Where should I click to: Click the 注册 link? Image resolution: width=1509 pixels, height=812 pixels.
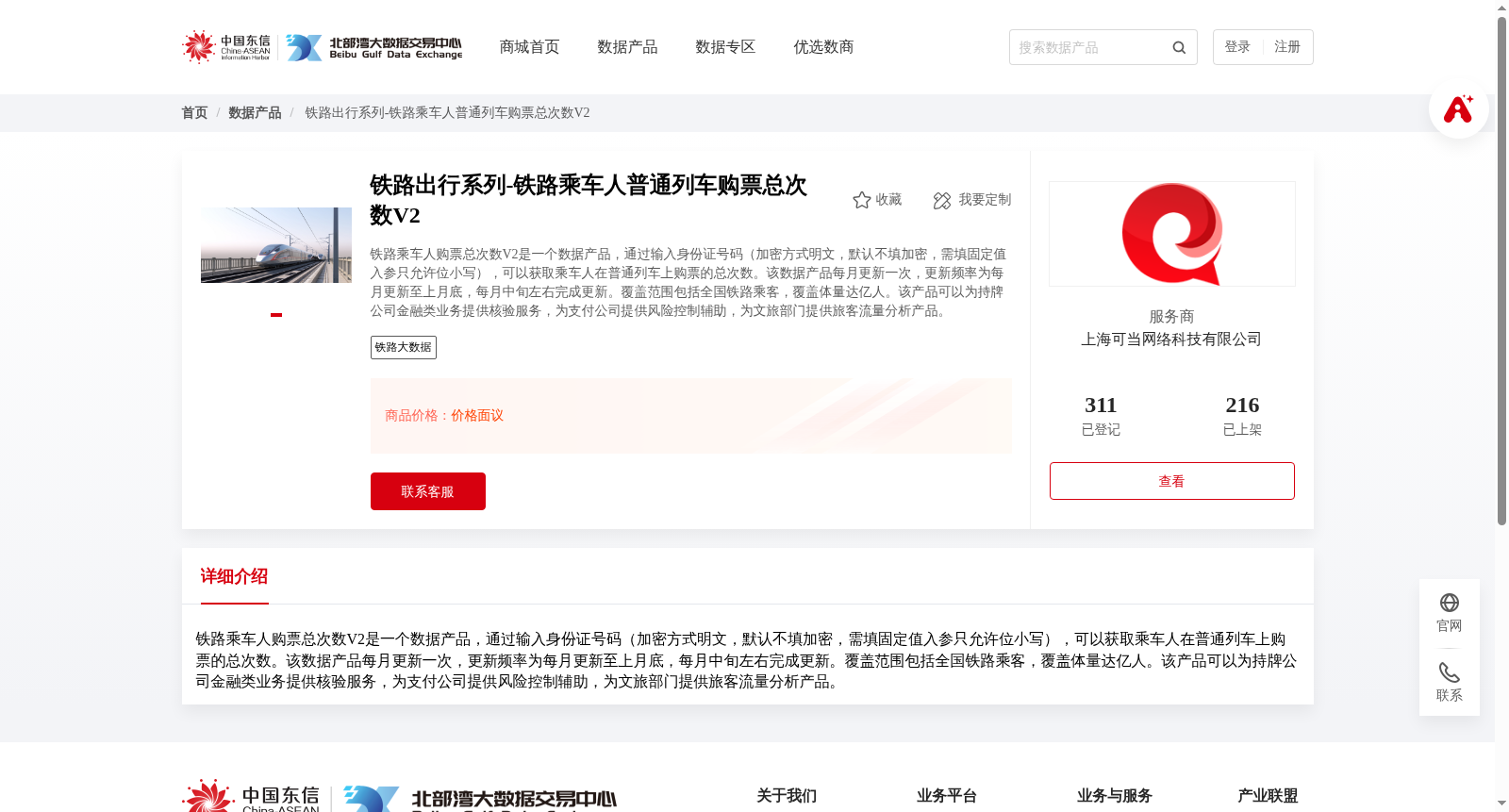point(1287,47)
